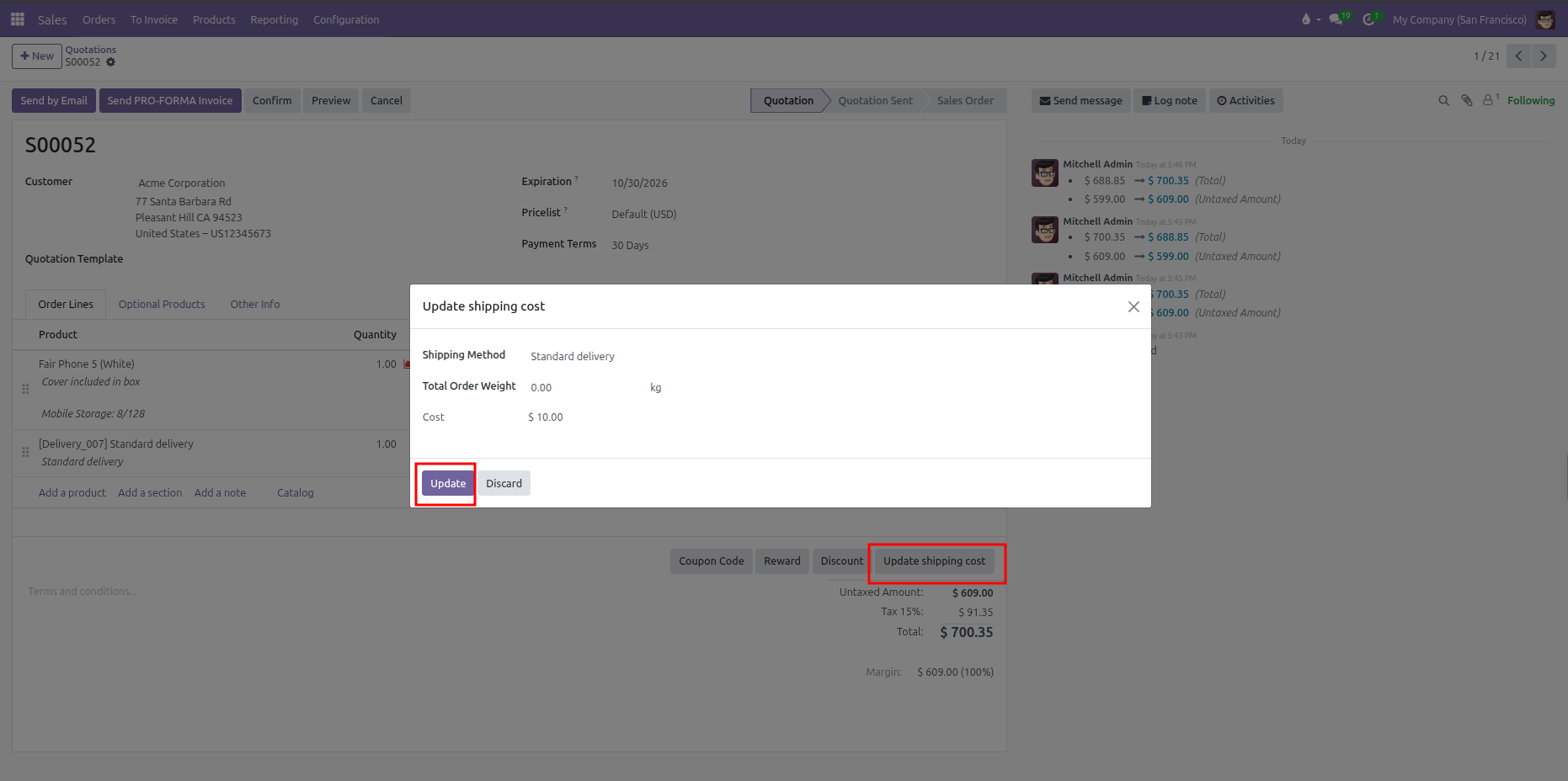This screenshot has width=1568, height=781.
Task: Click the Reward button
Action: tap(782, 561)
